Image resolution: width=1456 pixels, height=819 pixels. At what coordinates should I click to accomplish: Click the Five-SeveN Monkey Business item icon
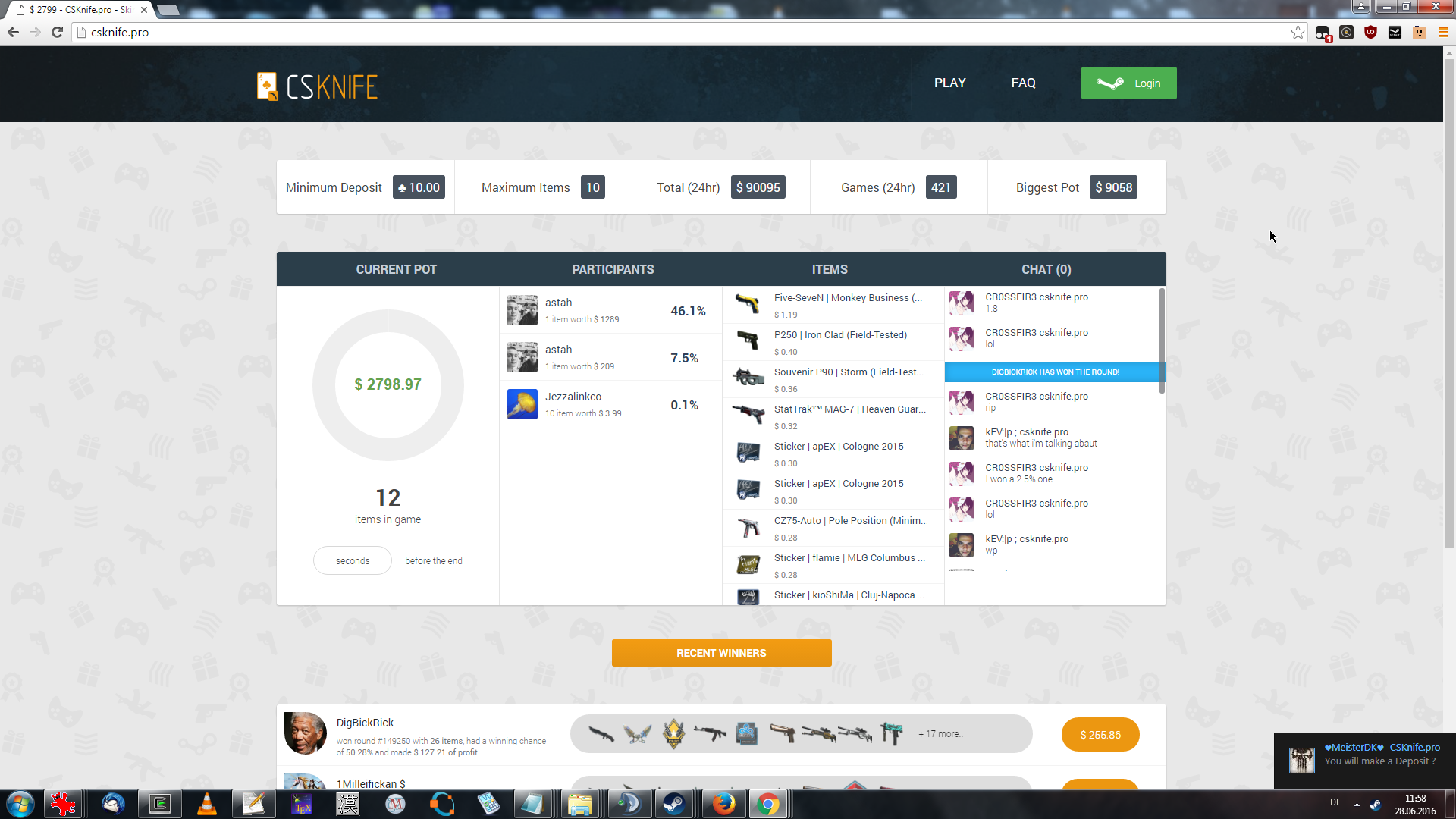tap(748, 304)
